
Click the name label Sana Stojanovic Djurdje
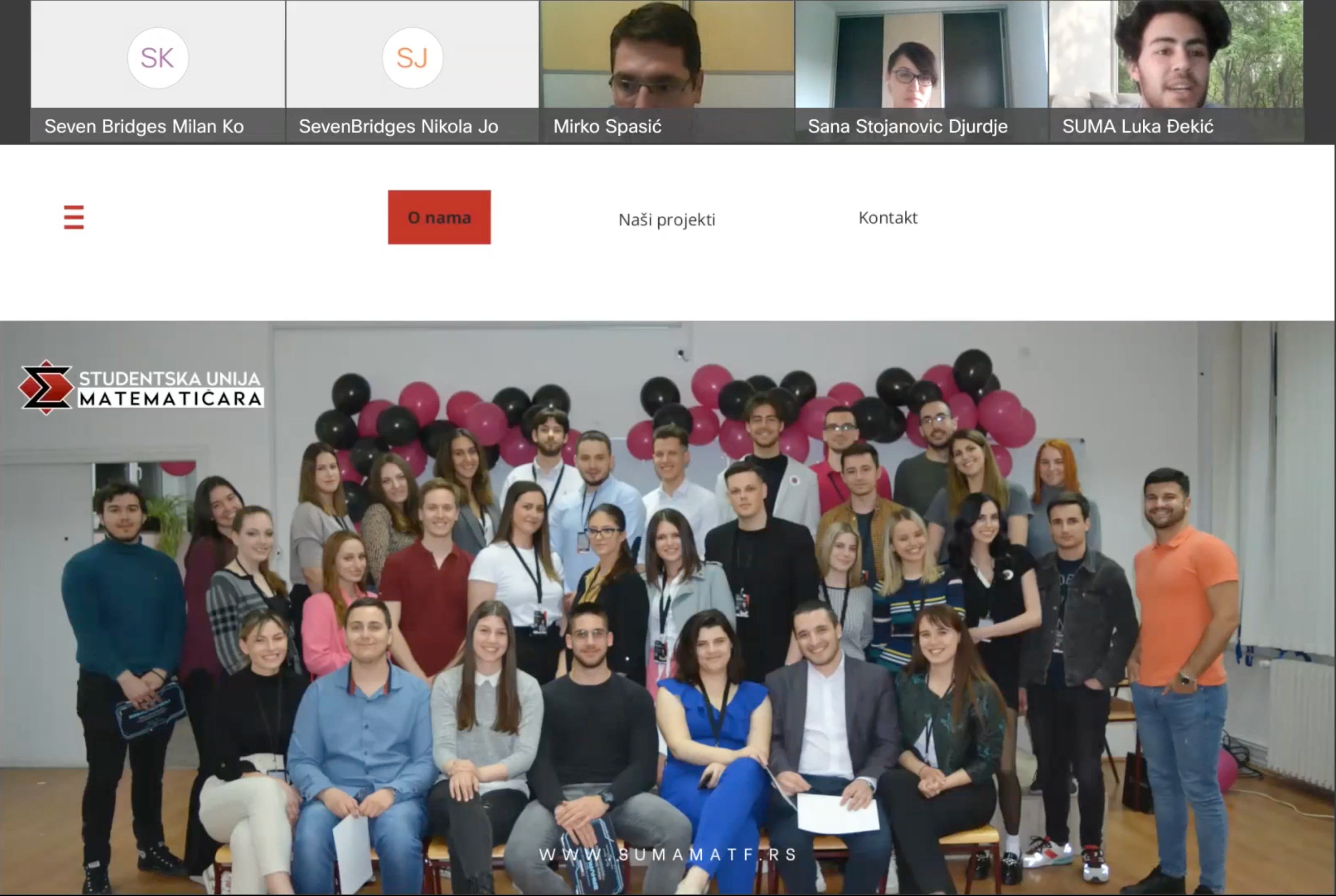click(907, 126)
